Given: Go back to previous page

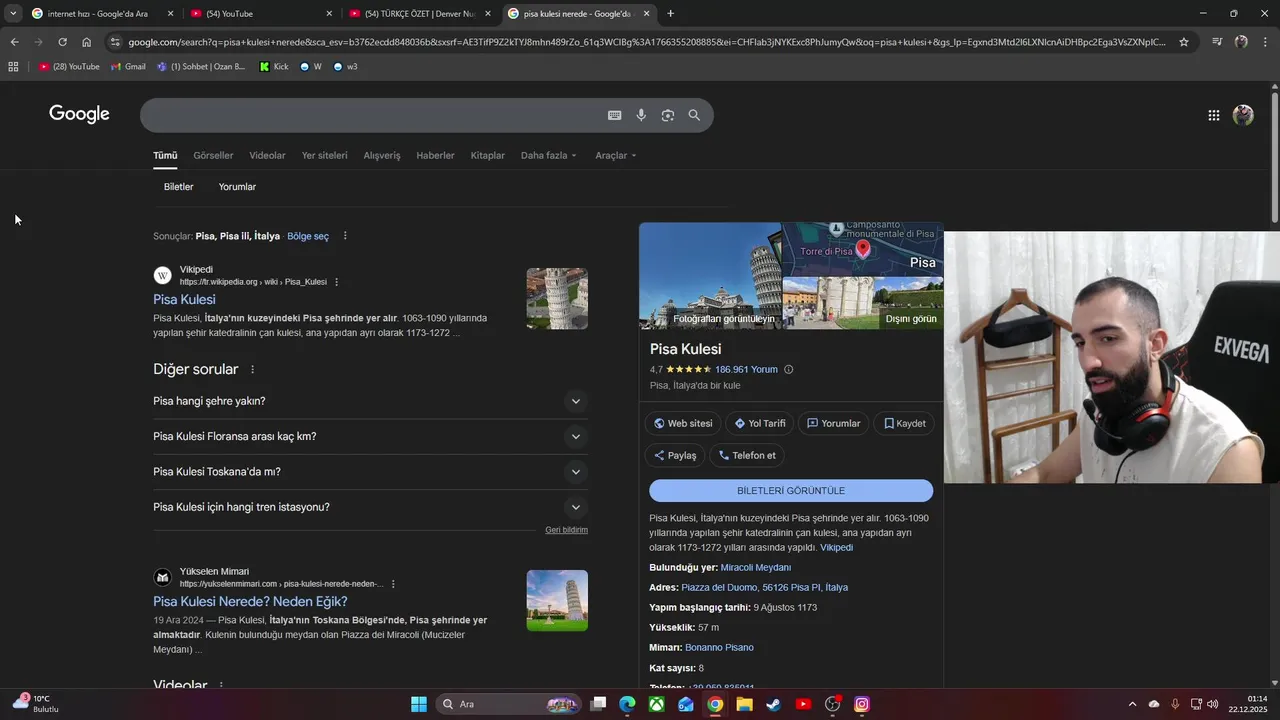Looking at the screenshot, I should [x=14, y=42].
